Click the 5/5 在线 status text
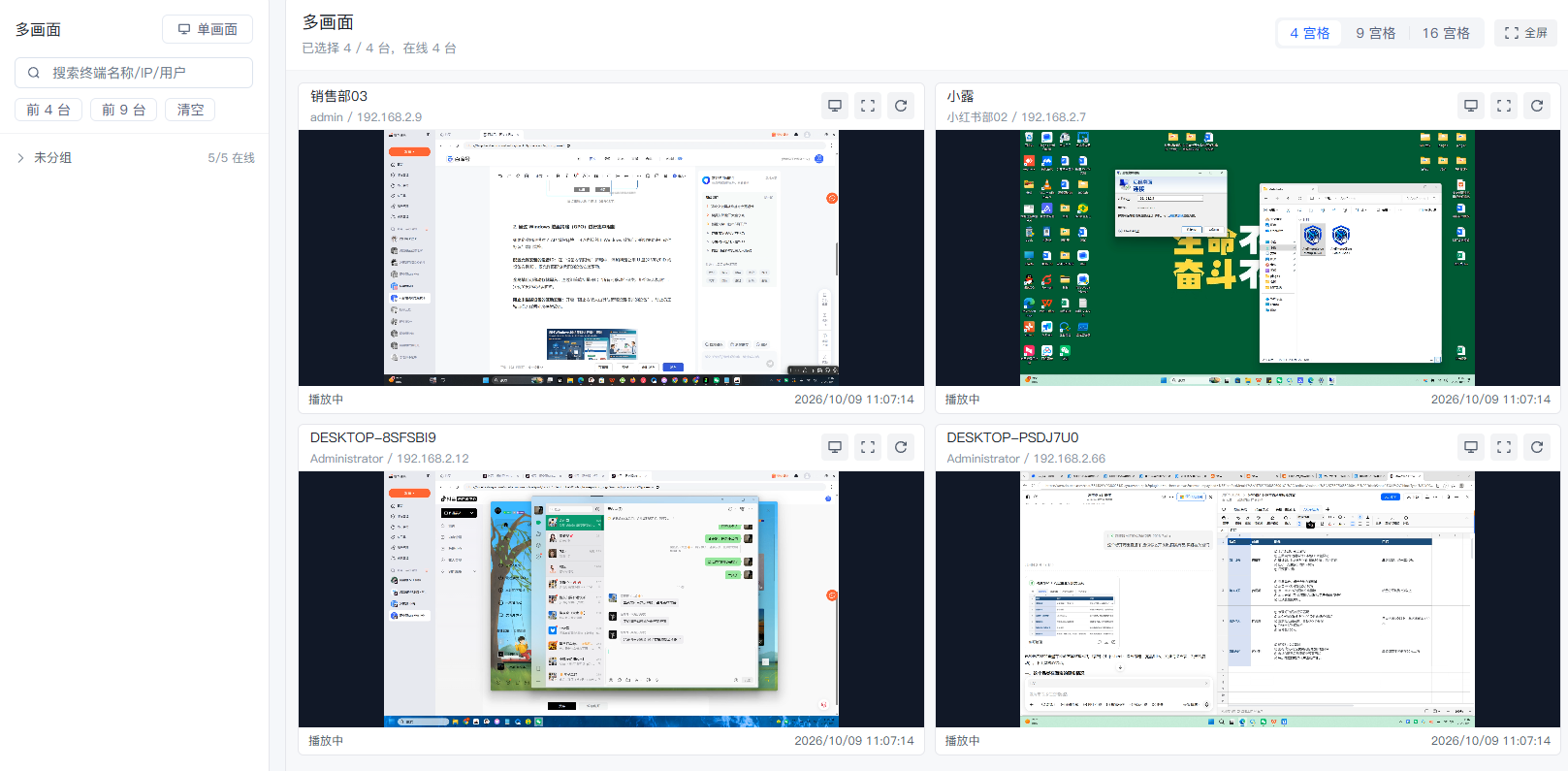The image size is (1568, 771). [231, 158]
